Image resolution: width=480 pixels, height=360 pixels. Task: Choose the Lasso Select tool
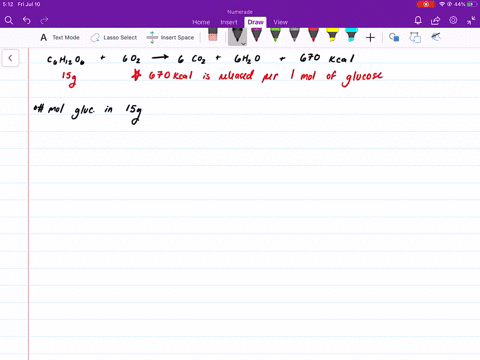pos(114,38)
